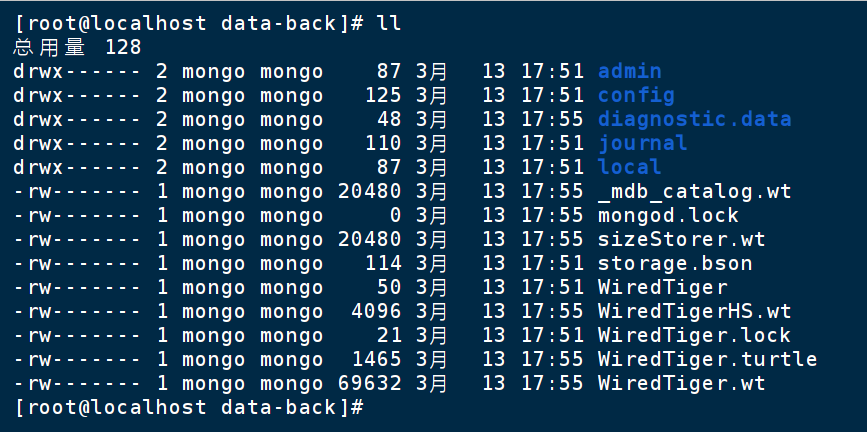
Task: Click the admin directory name
Action: (x=629, y=71)
